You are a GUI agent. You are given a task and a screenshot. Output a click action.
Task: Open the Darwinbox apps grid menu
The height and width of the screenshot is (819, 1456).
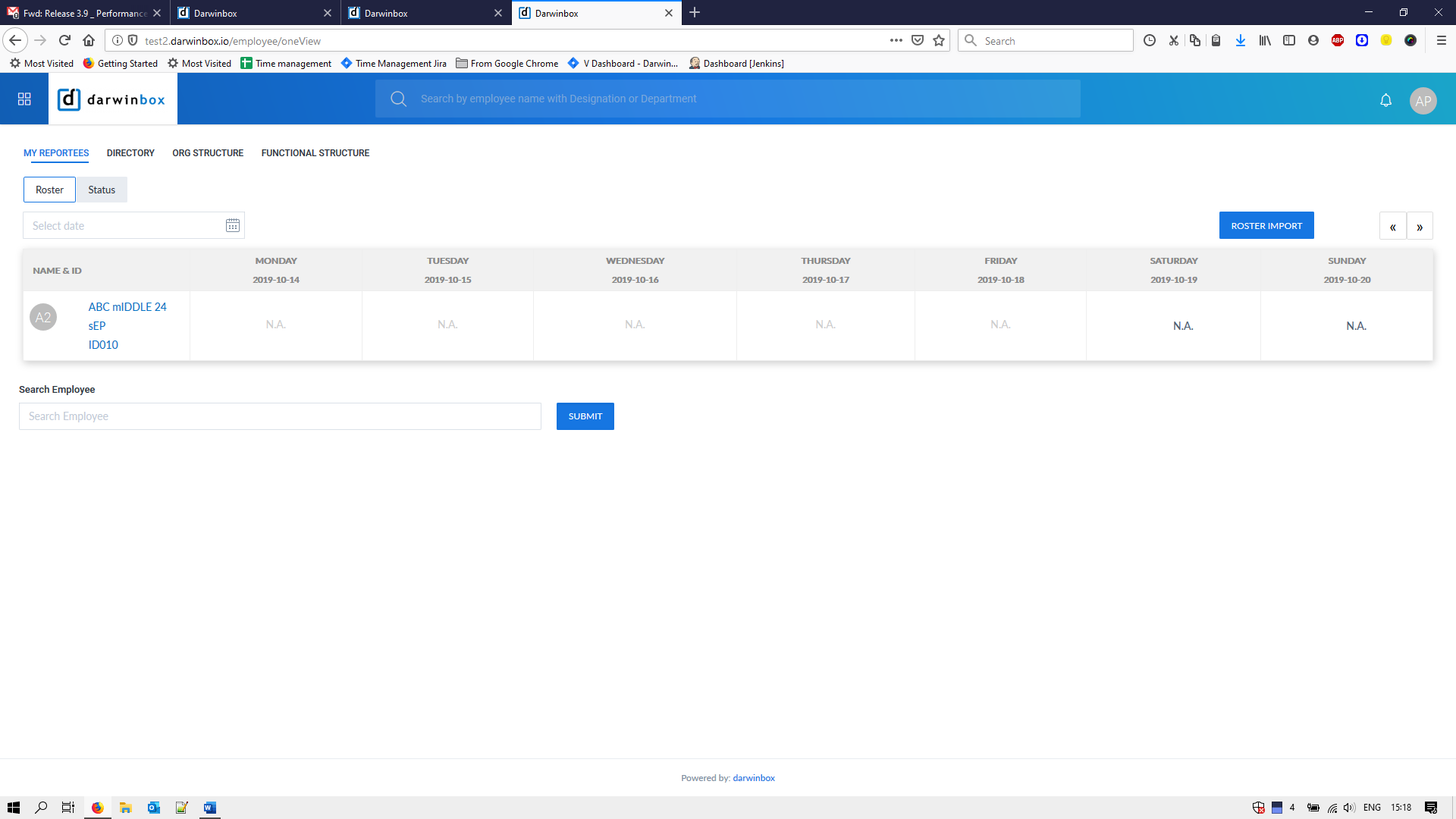(x=24, y=99)
